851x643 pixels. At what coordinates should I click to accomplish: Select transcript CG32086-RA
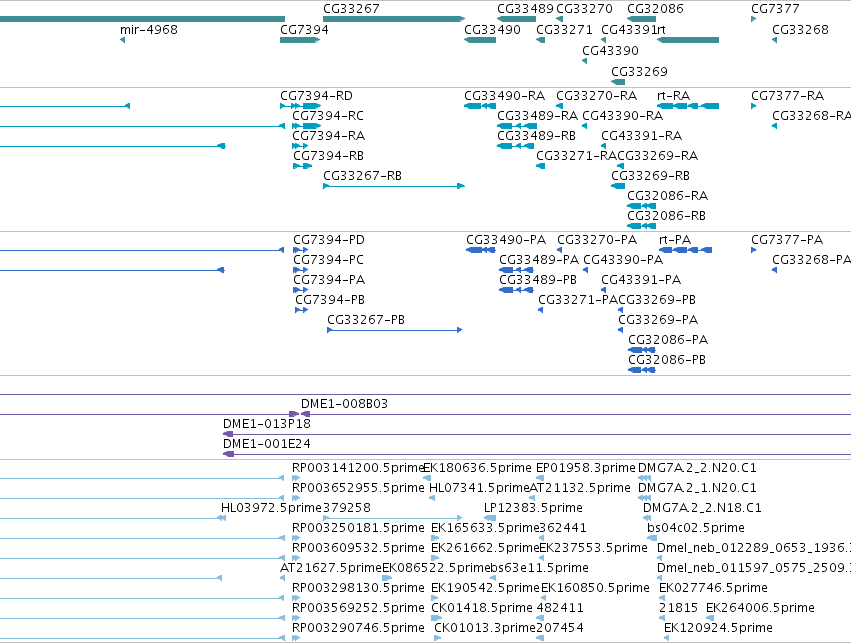667,196
